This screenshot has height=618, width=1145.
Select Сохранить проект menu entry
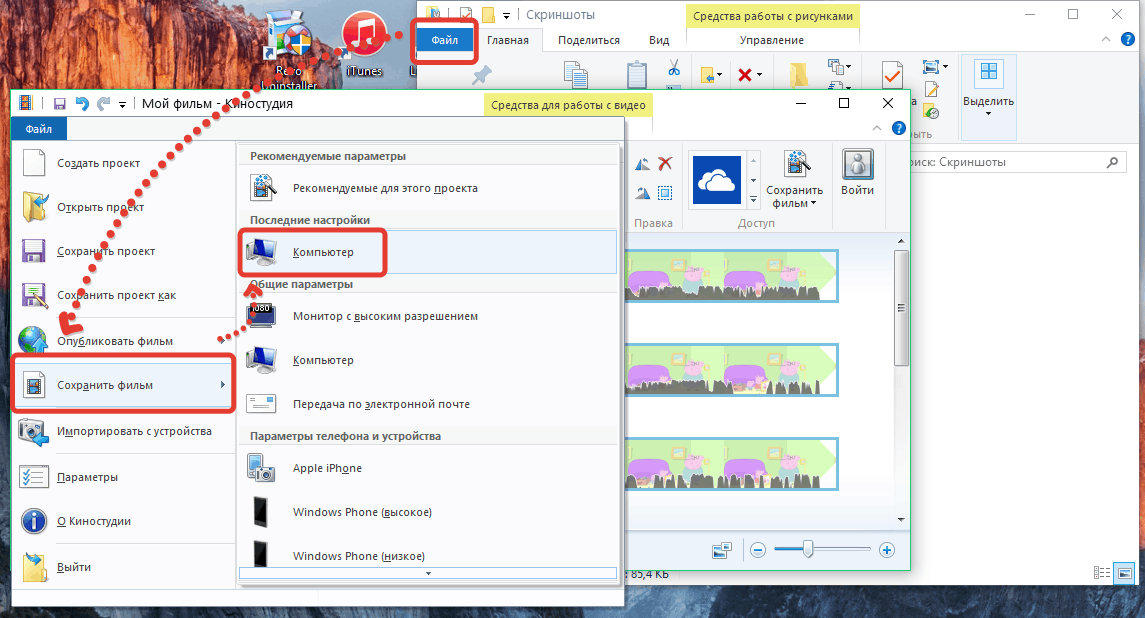tap(123, 251)
